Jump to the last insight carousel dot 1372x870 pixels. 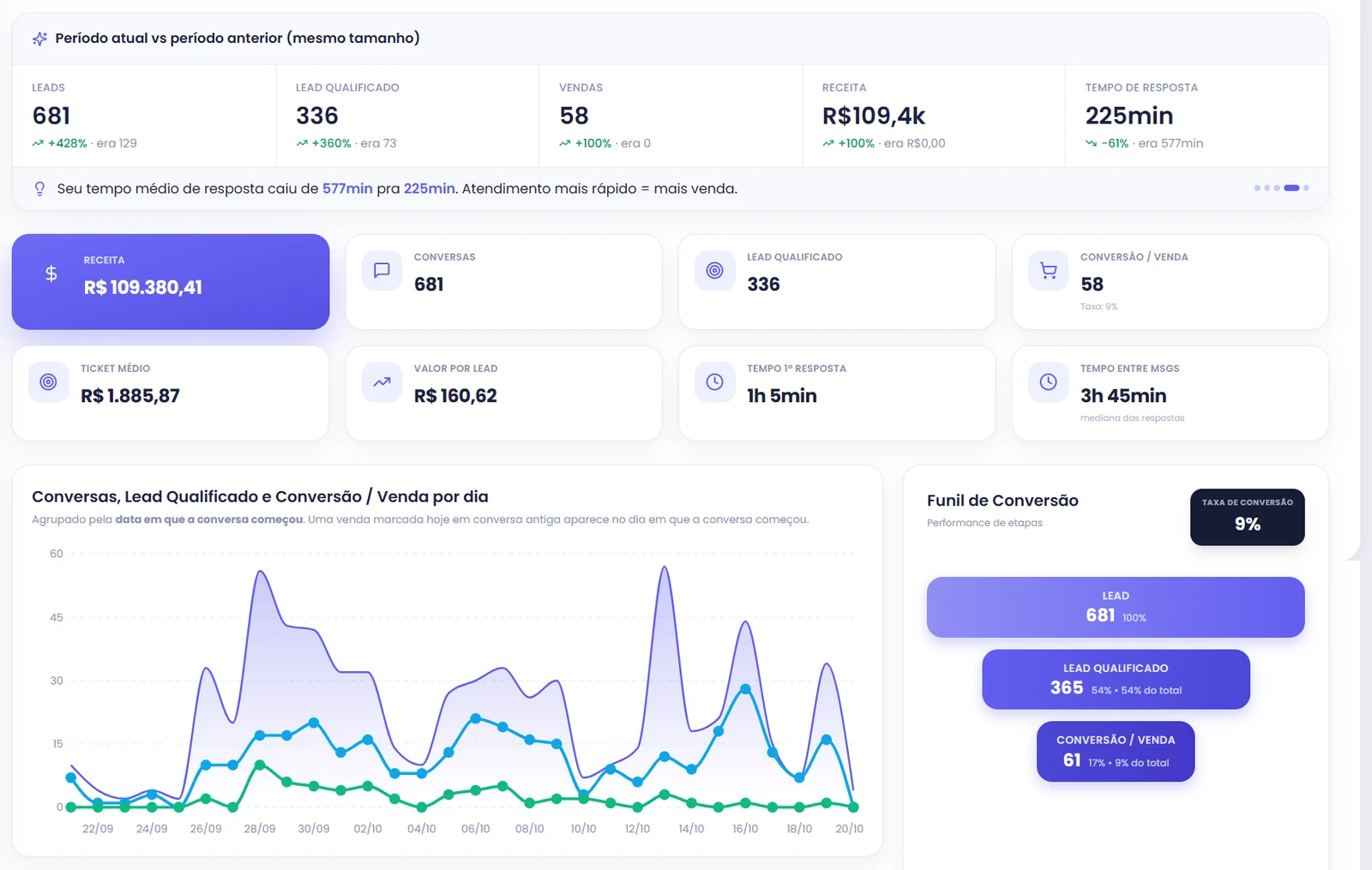coord(1306,188)
